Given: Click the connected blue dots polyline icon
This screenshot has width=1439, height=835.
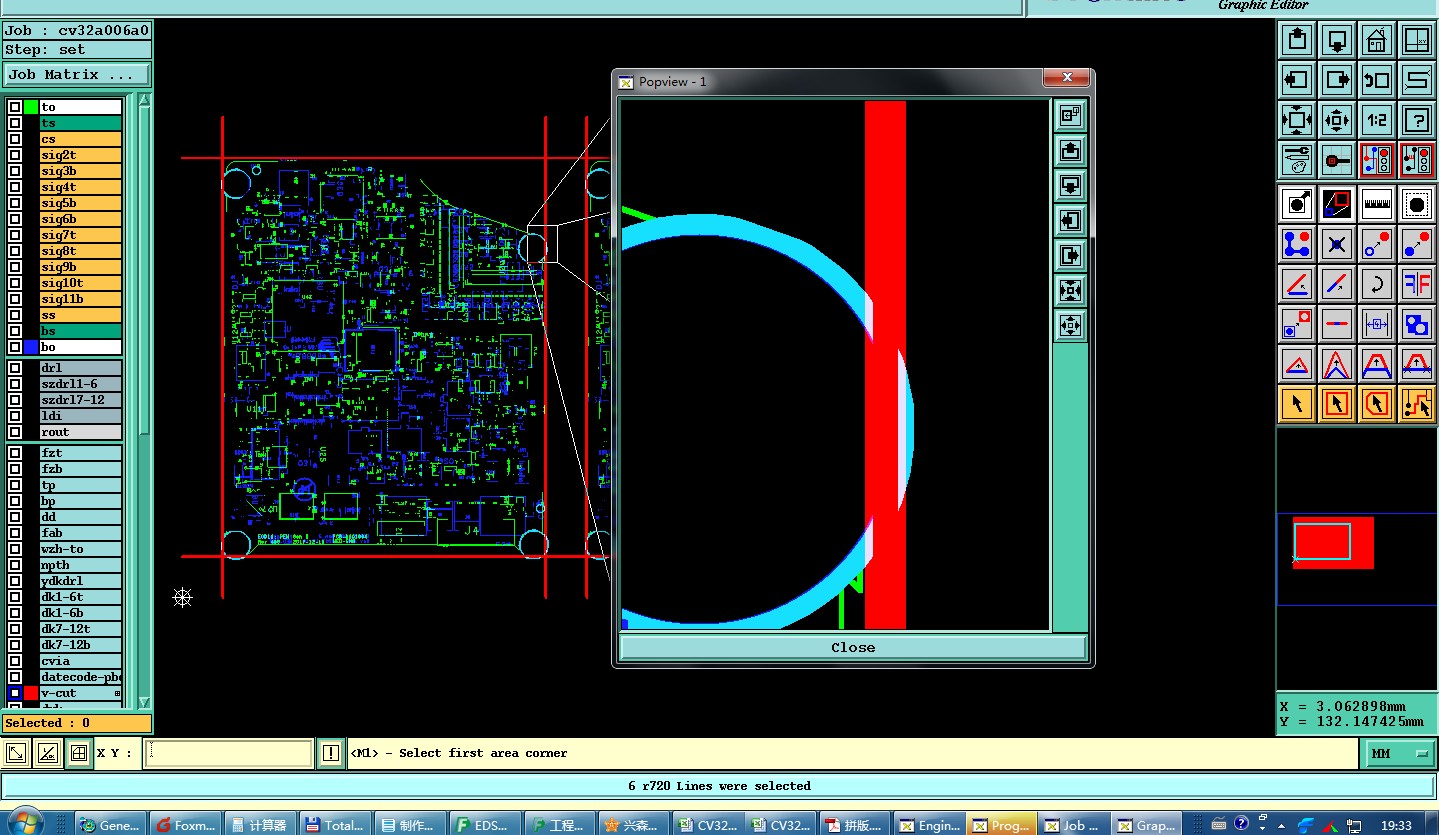Looking at the screenshot, I should pyautogui.click(x=1297, y=244).
